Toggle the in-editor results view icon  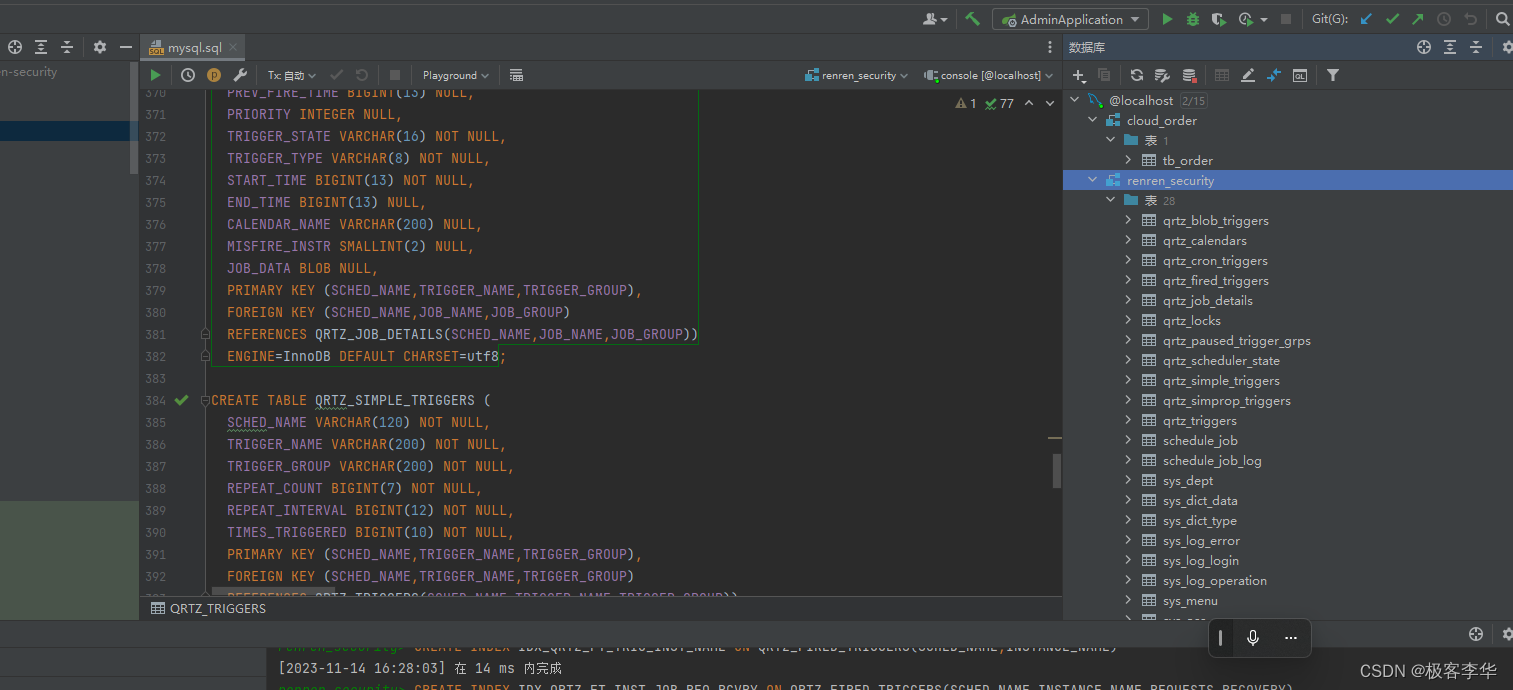(516, 75)
